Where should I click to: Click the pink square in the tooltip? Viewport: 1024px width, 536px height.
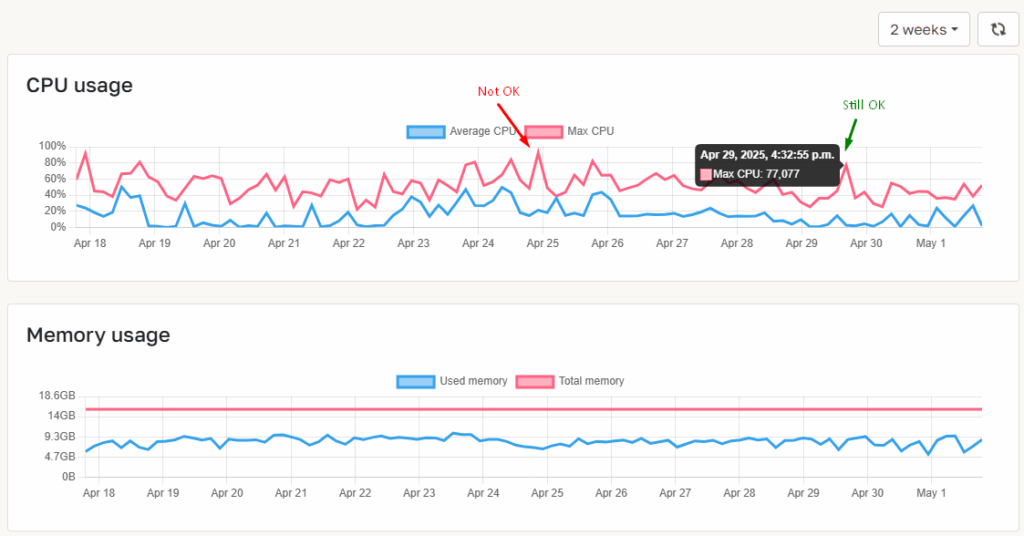pyautogui.click(x=706, y=175)
